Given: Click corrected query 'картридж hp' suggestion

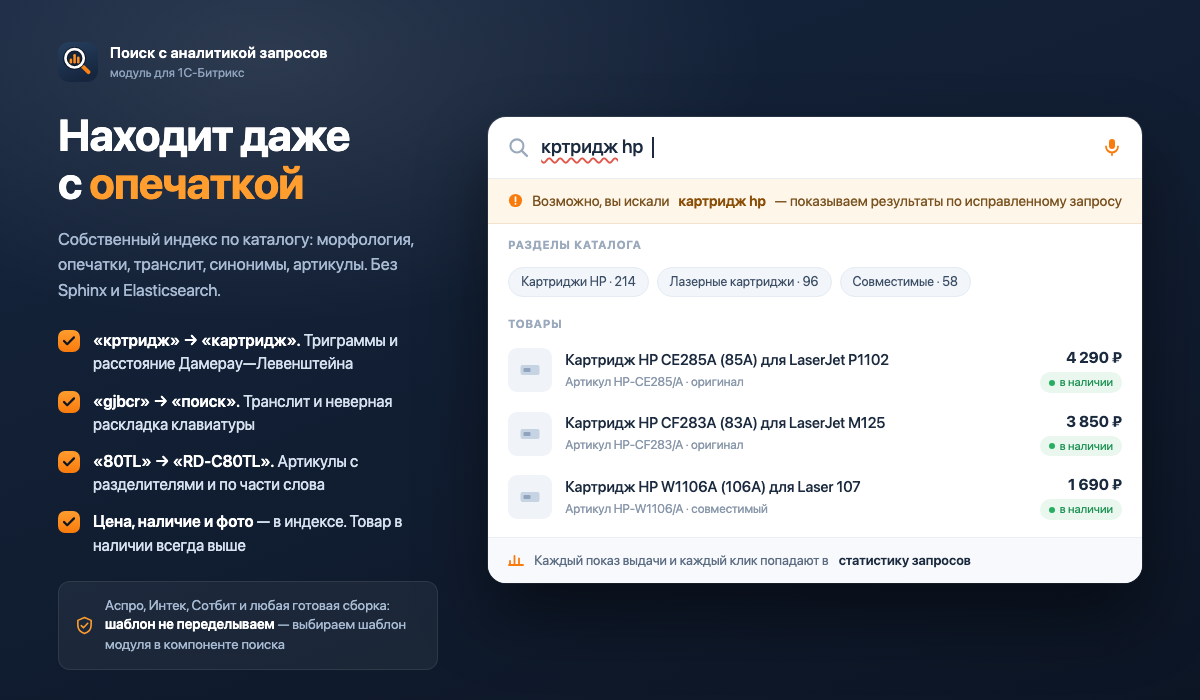Looking at the screenshot, I should pos(722,201).
